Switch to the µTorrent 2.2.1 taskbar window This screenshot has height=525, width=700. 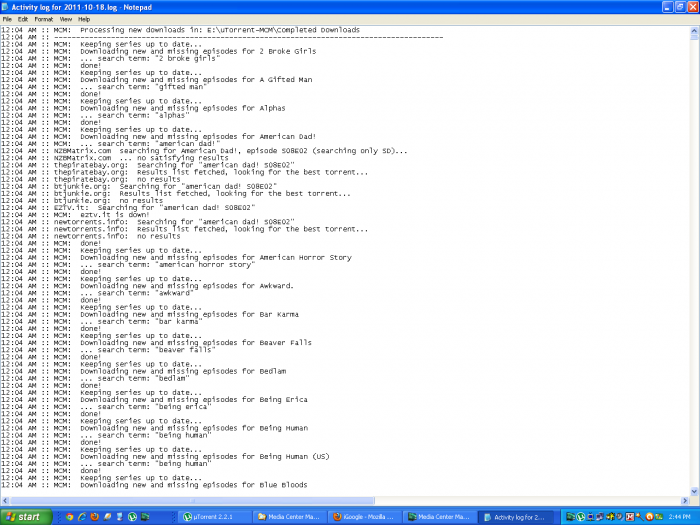[x=215, y=517]
